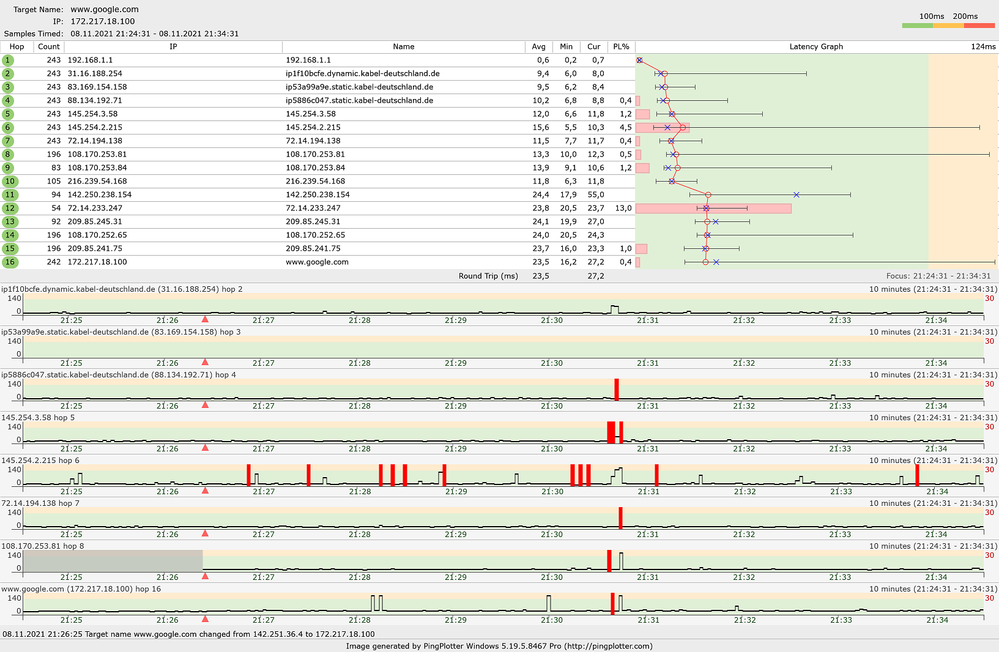Click the red packet-loss bar in hop 7 timeline
The image size is (999, 652).
[621, 518]
